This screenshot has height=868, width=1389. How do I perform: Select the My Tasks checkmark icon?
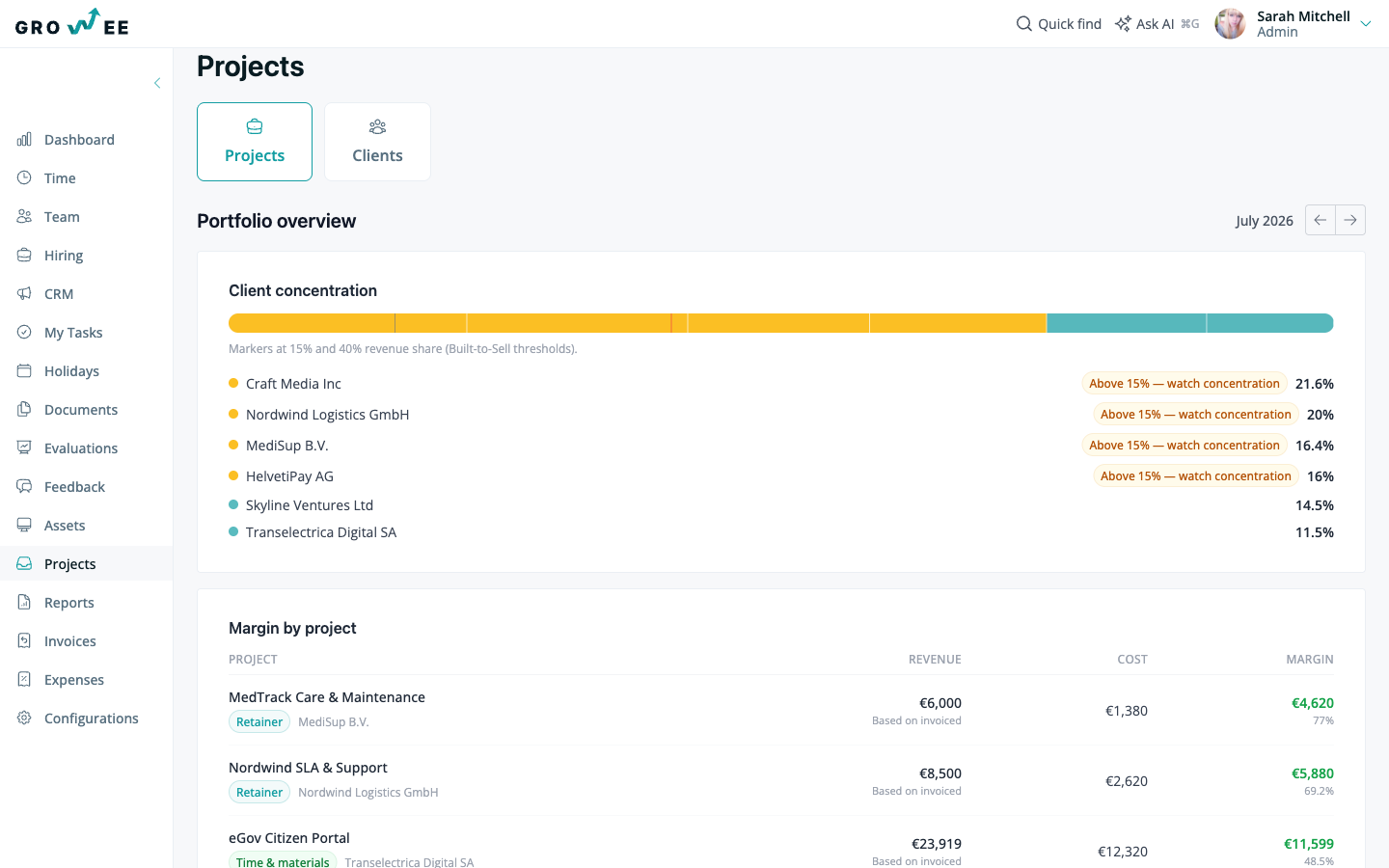pos(24,333)
